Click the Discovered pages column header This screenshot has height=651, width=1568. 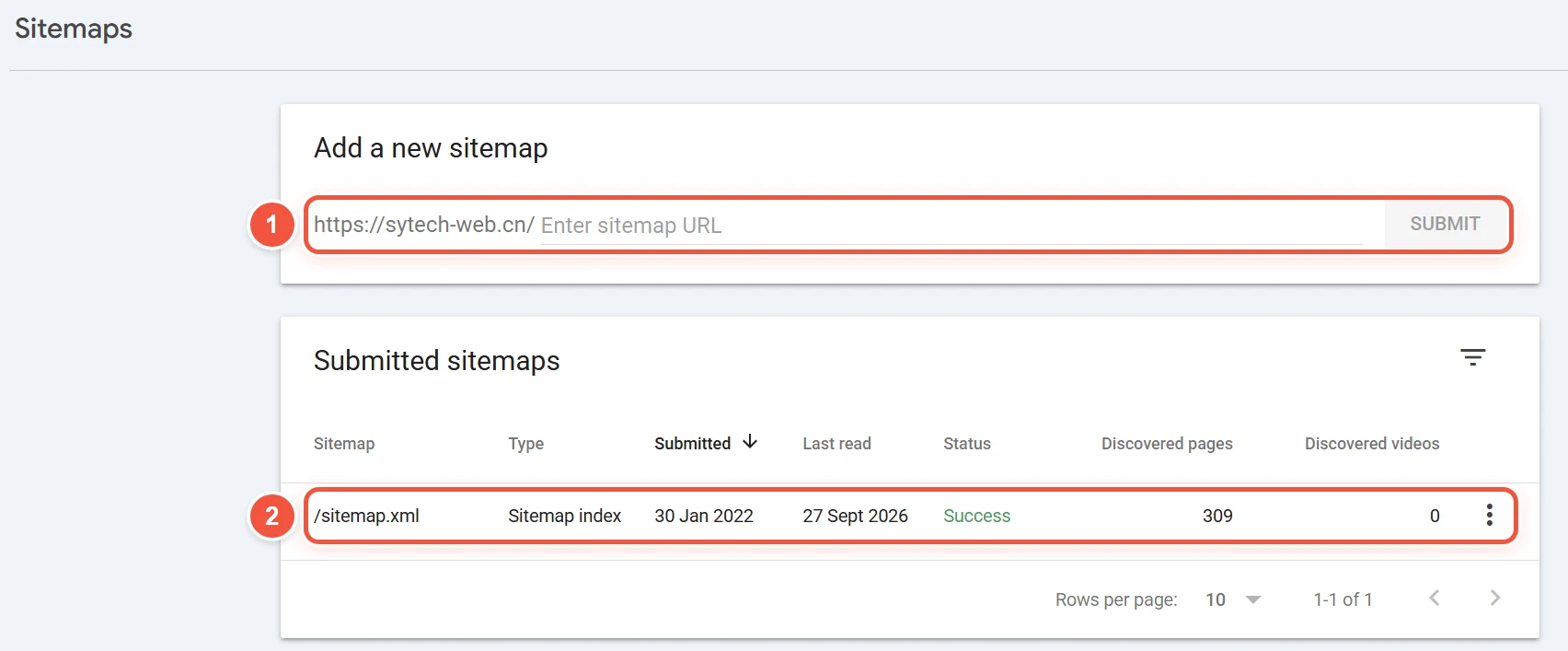1167,444
